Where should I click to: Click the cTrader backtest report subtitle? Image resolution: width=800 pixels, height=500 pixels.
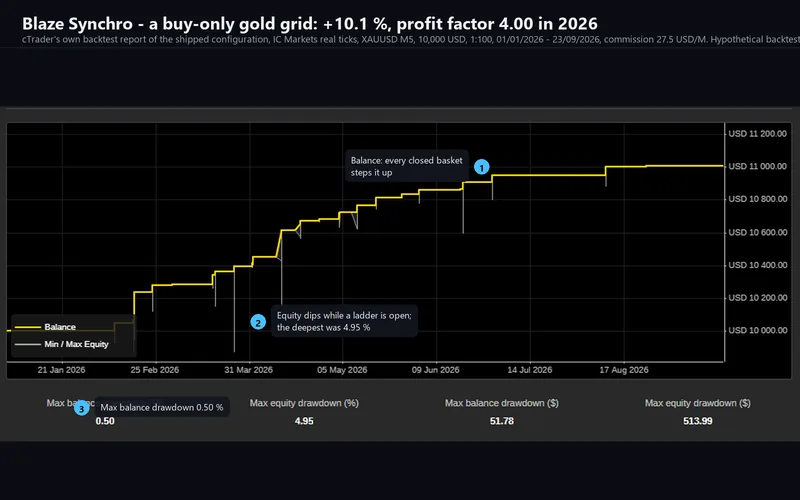[411, 39]
